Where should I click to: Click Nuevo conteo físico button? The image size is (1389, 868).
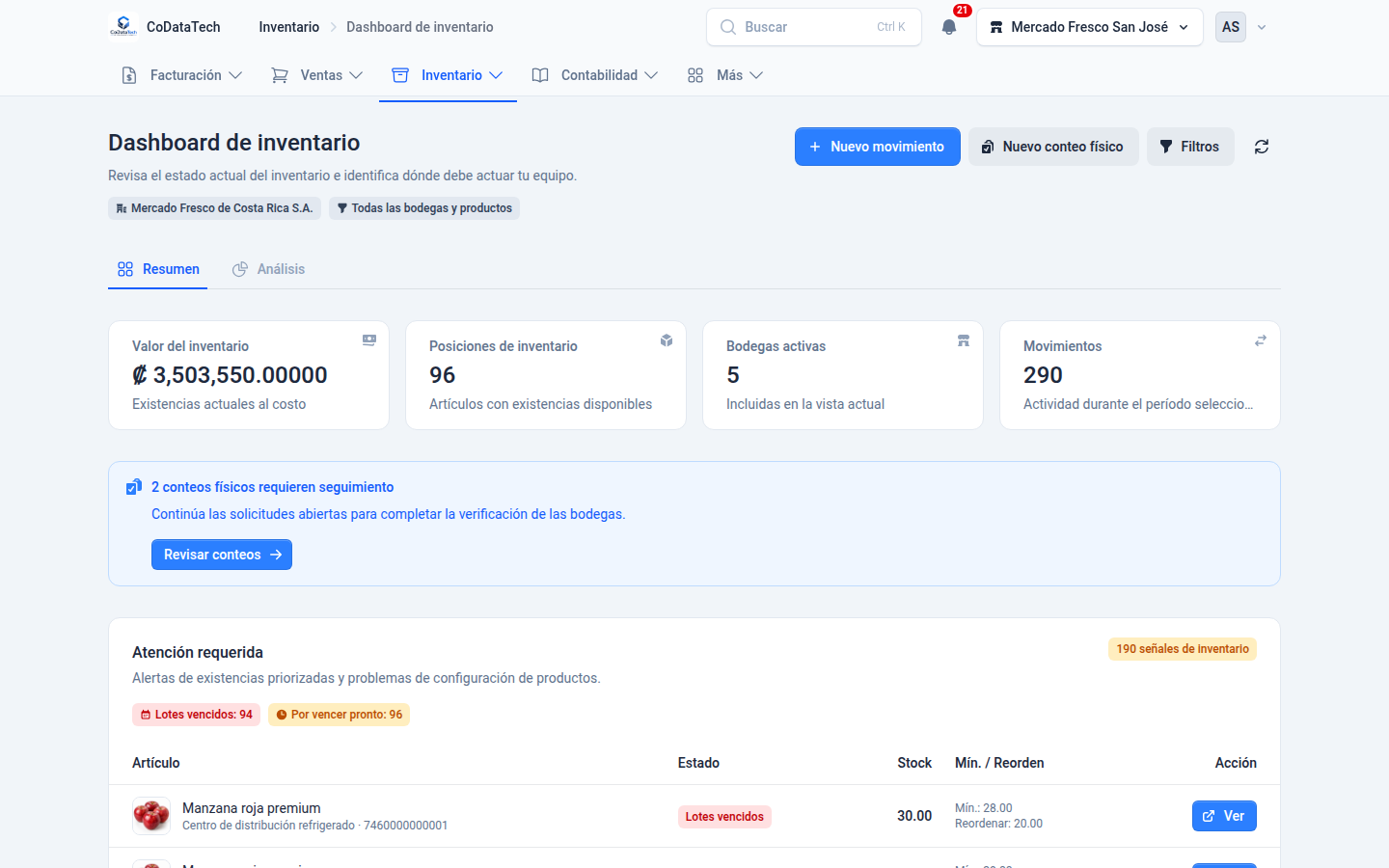1053,147
